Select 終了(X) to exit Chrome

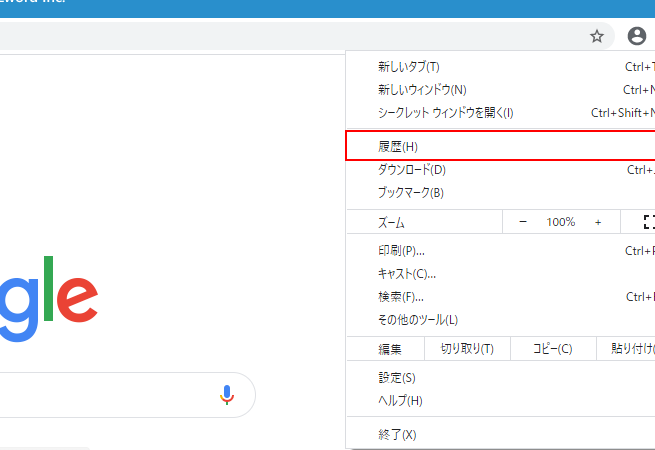pos(397,434)
